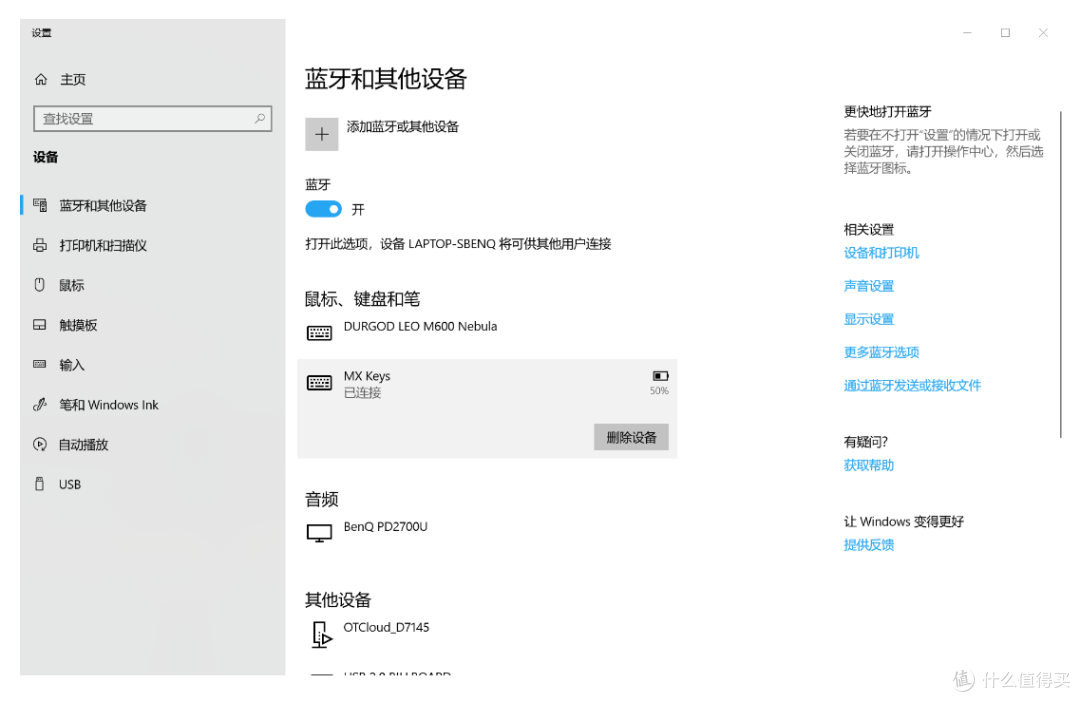Viewport: 1080px width, 702px height.
Task: Open 设备和打印机 link
Action: point(881,253)
